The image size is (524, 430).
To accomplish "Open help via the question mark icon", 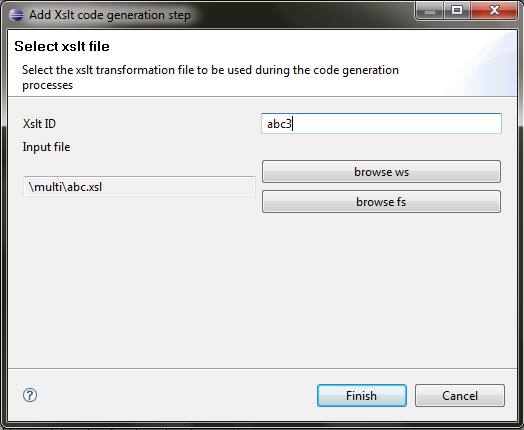I will (30, 395).
